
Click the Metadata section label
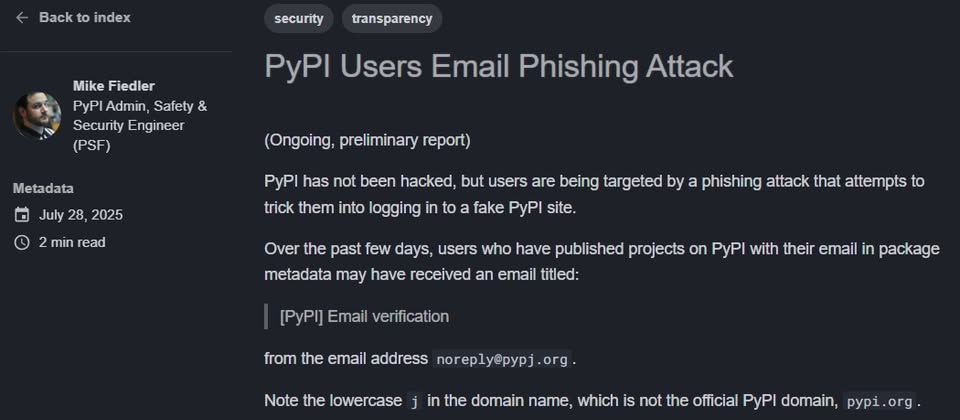43,189
